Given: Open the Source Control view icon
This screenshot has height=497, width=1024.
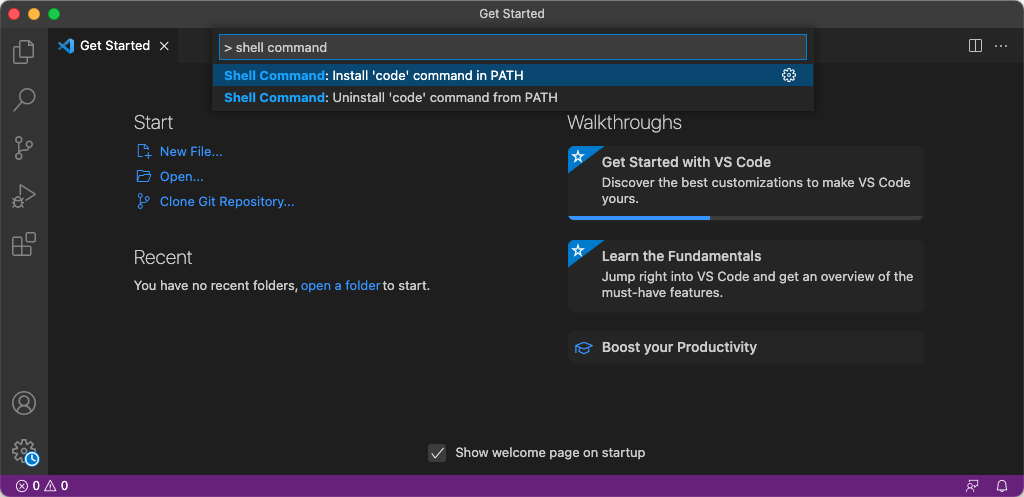Looking at the screenshot, I should pos(24,148).
